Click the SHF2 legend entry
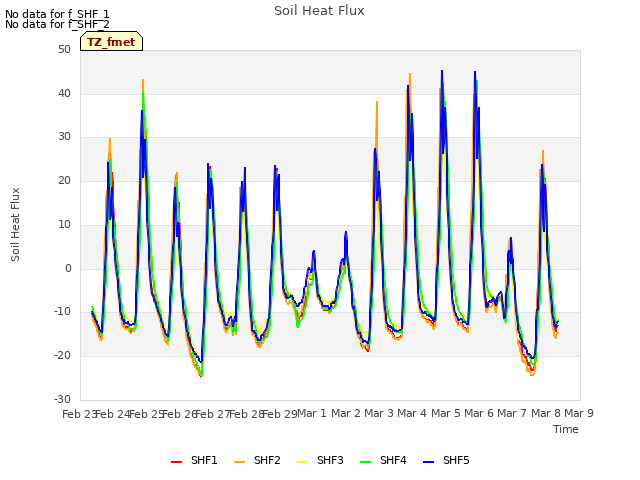 click(x=257, y=460)
